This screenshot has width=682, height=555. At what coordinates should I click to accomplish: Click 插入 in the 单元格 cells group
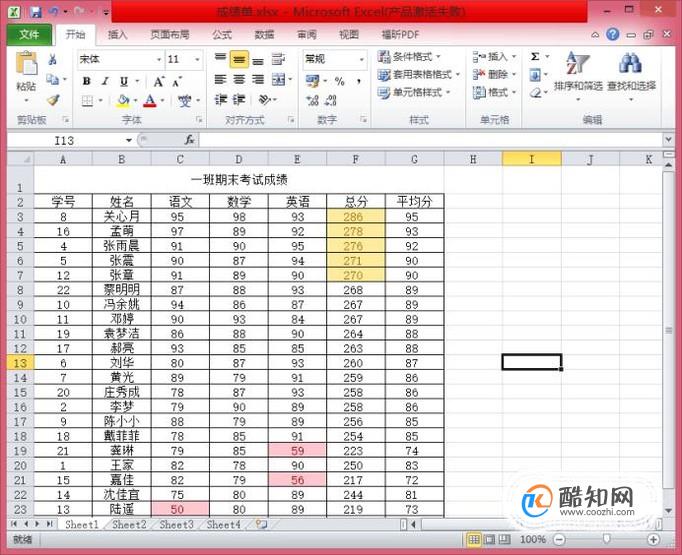click(x=494, y=57)
